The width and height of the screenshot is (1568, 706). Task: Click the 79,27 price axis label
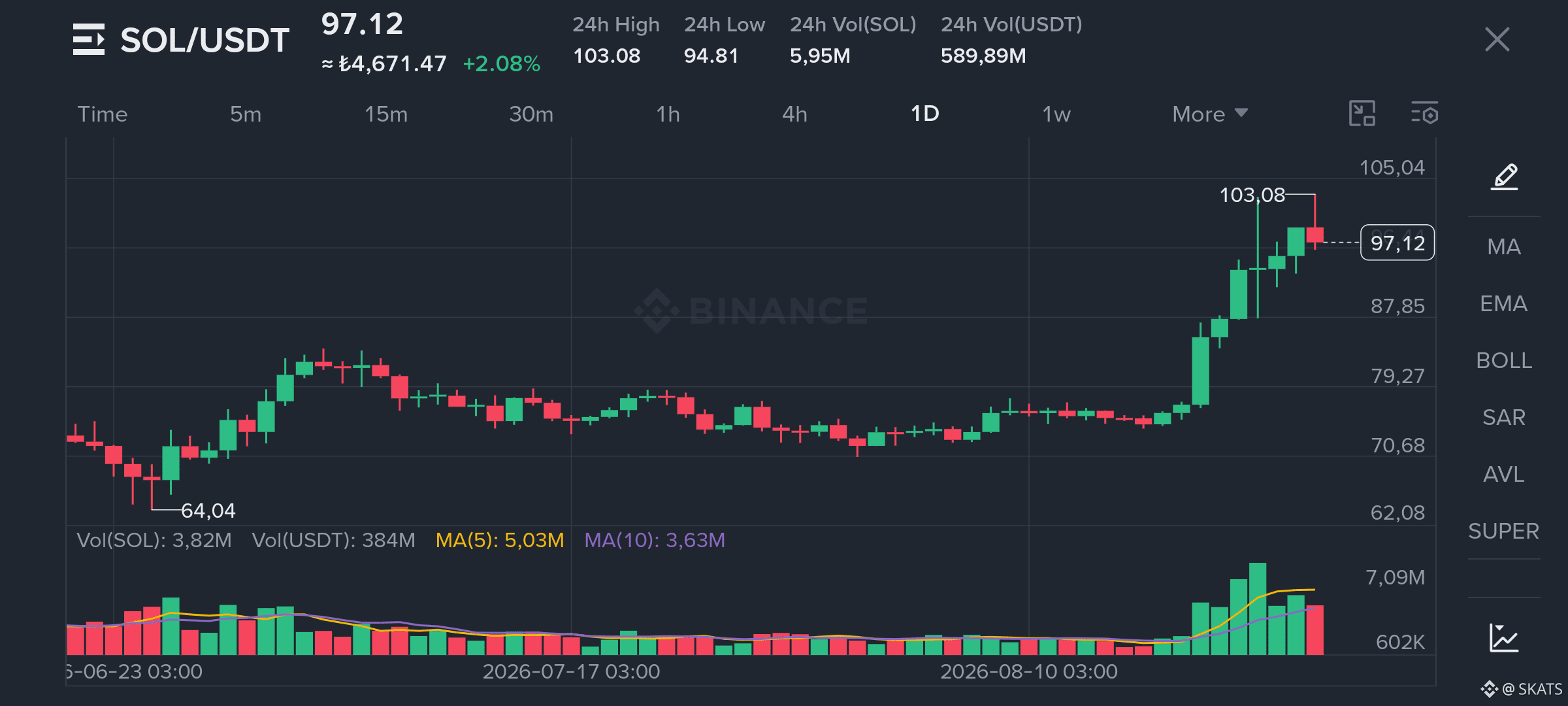click(1397, 376)
